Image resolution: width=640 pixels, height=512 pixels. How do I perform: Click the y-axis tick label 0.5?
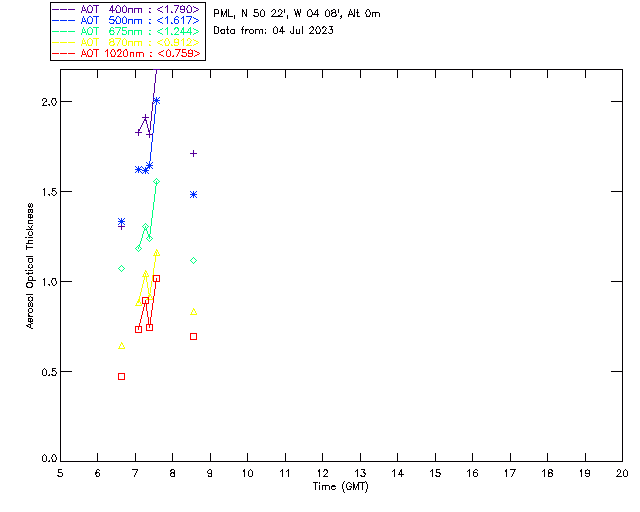pyautogui.click(x=49, y=372)
